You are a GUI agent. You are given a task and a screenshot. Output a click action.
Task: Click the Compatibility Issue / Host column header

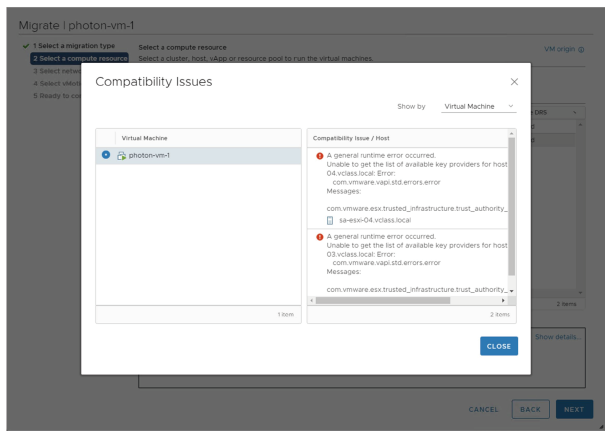click(351, 138)
